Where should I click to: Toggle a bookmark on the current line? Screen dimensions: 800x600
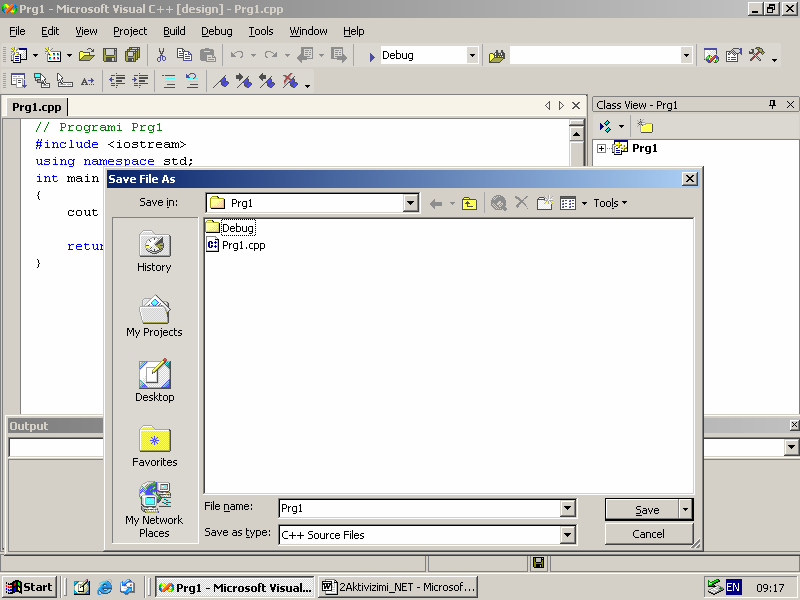coord(221,81)
